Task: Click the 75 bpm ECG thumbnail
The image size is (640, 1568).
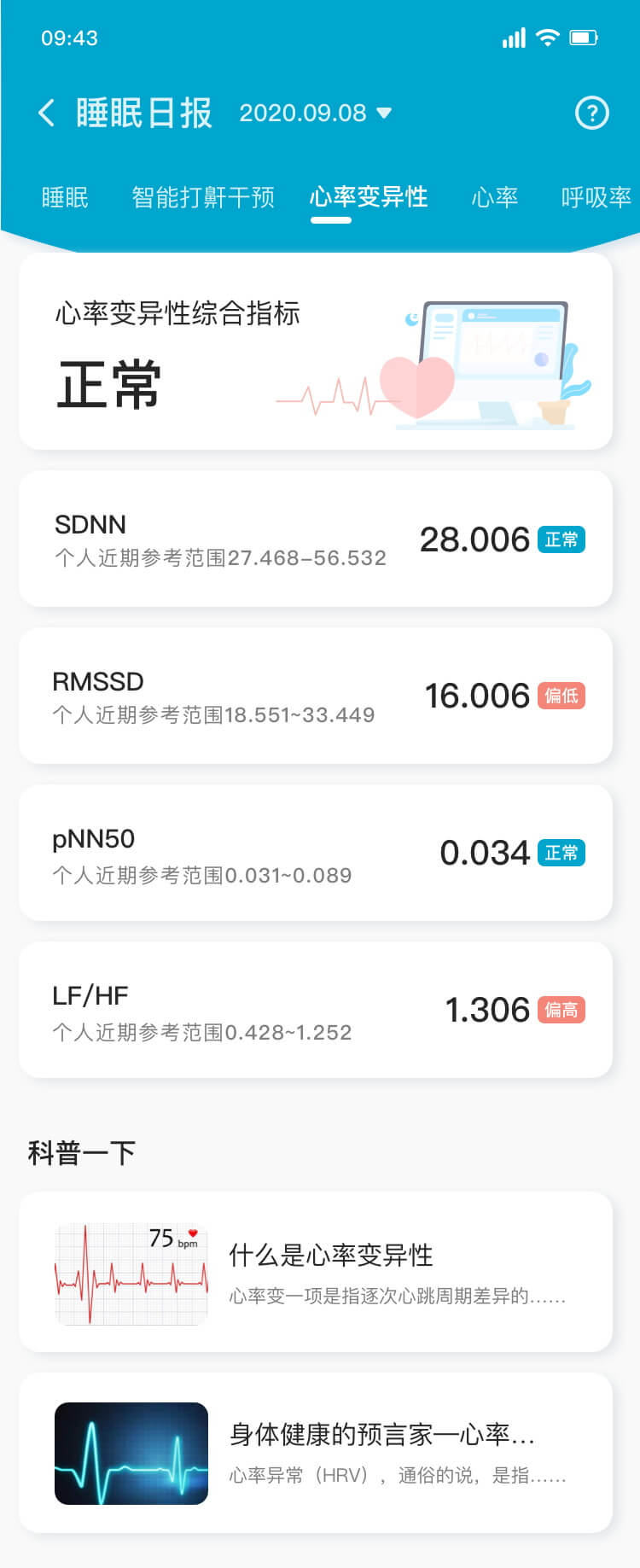Action: (131, 1274)
